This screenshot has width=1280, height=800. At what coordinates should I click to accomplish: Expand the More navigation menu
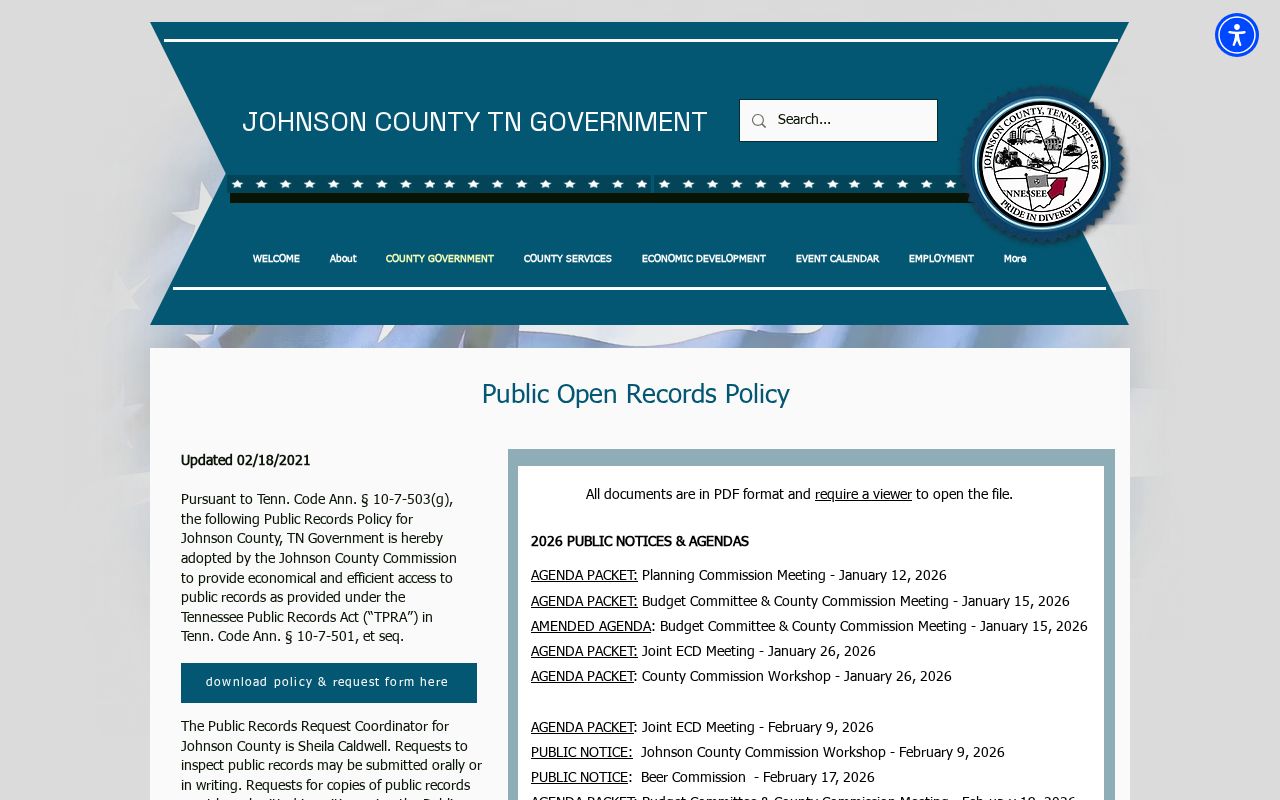point(1015,259)
